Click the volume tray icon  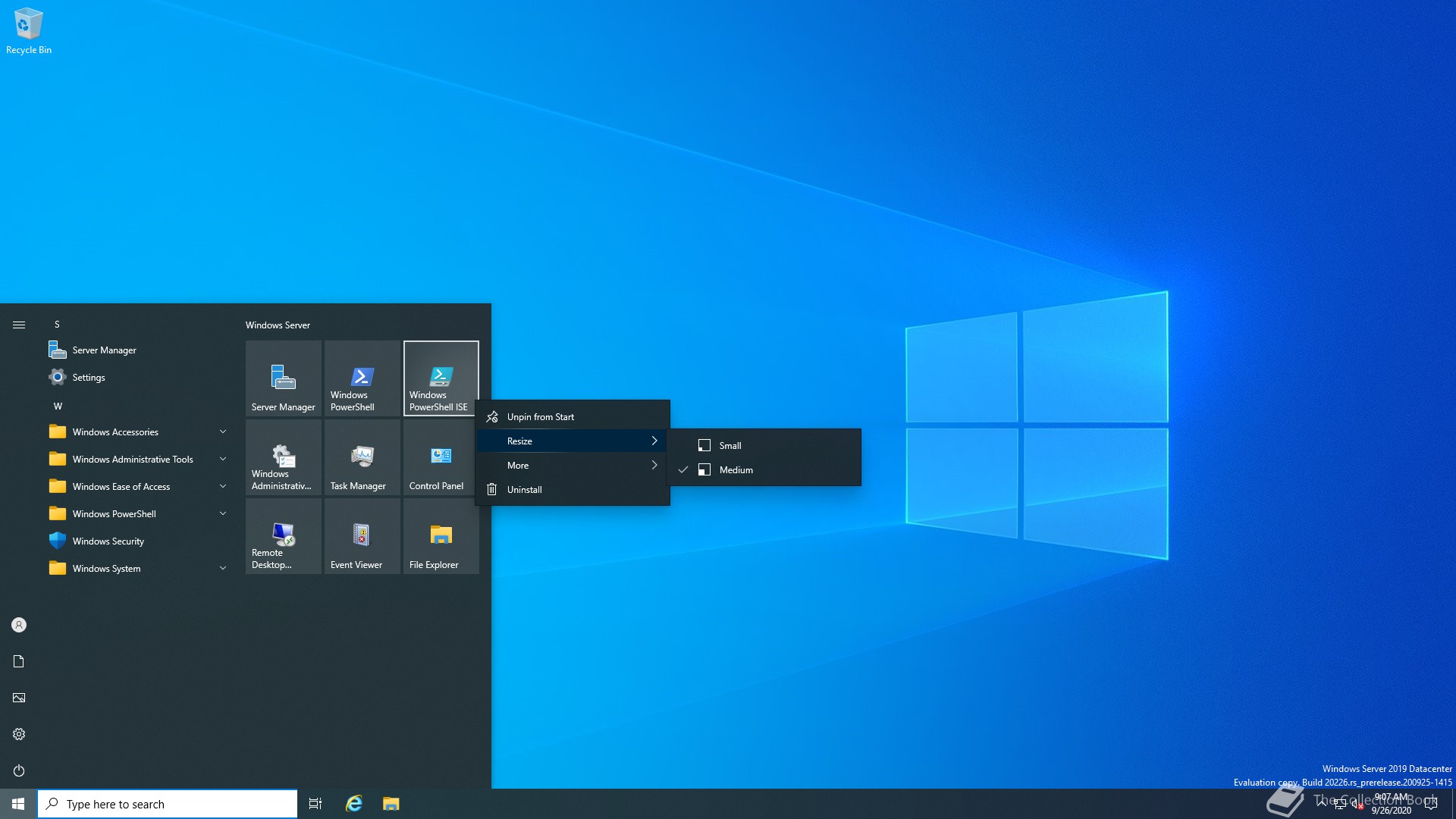pos(1357,805)
